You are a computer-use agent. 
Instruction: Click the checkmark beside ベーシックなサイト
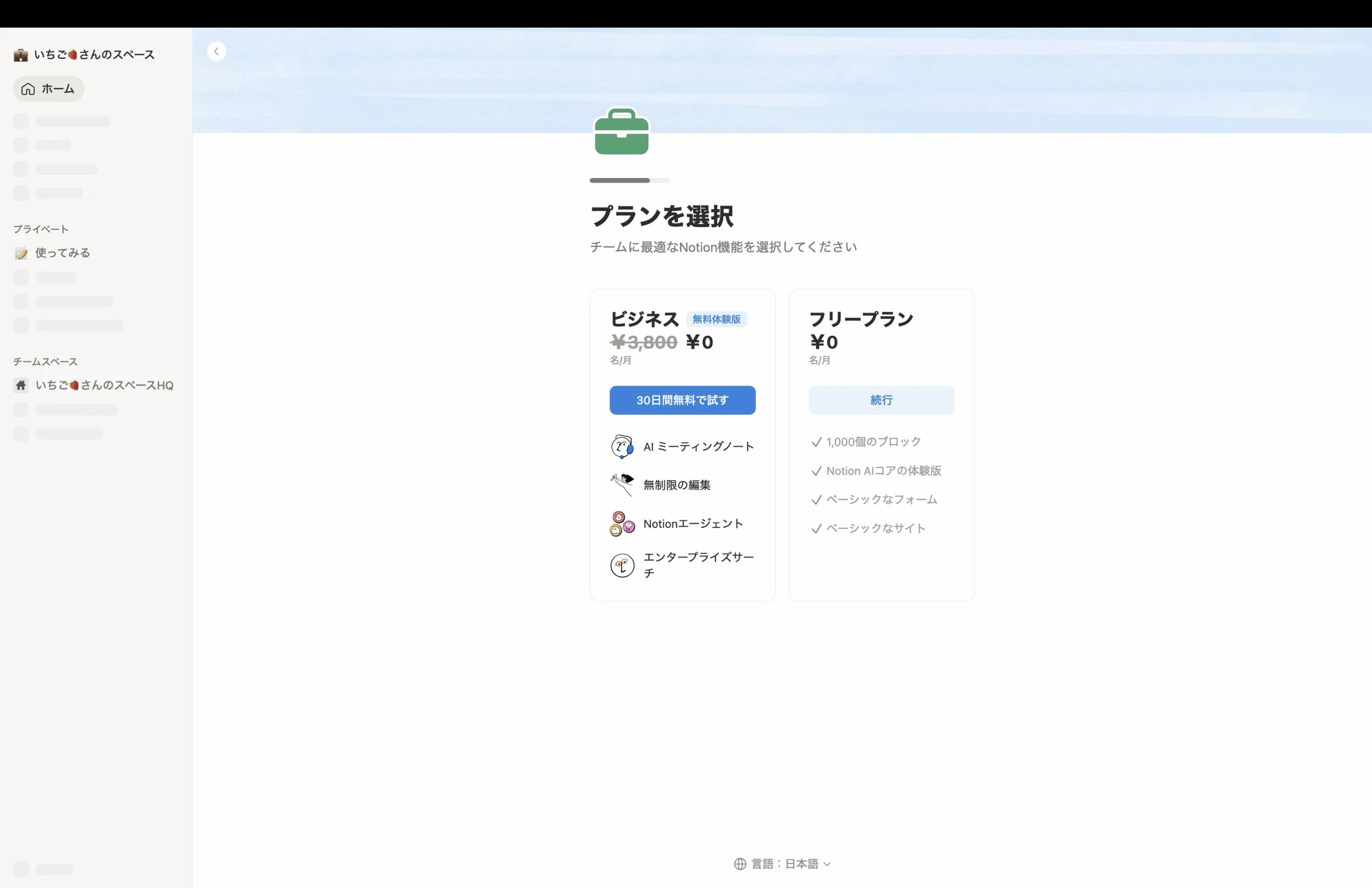816,529
